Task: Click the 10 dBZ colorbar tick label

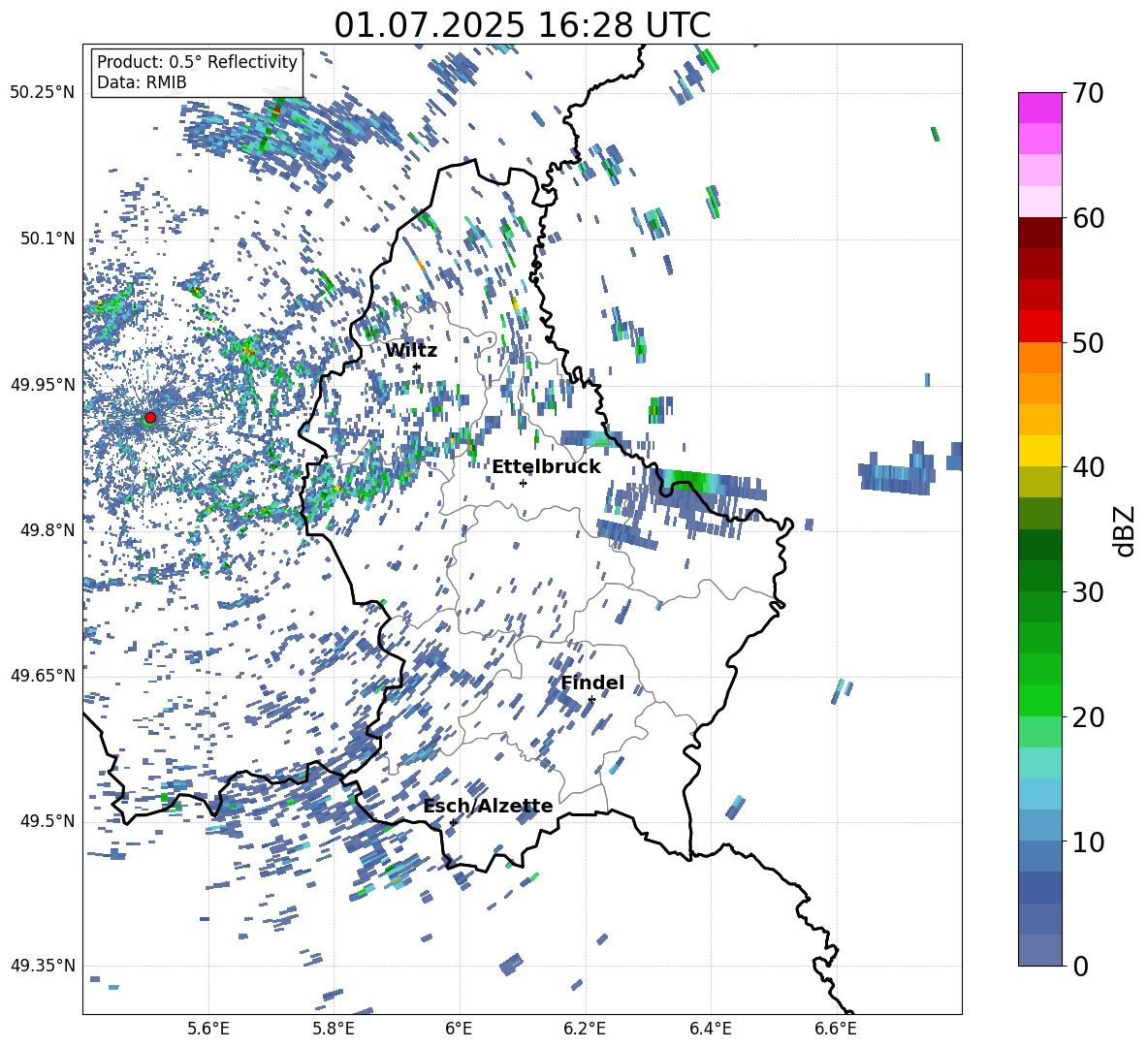Action: [x=1087, y=842]
